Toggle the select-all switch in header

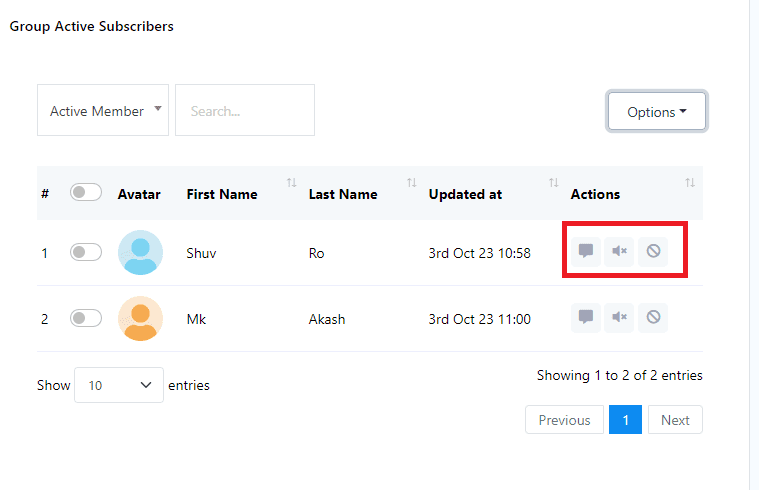pyautogui.click(x=86, y=193)
